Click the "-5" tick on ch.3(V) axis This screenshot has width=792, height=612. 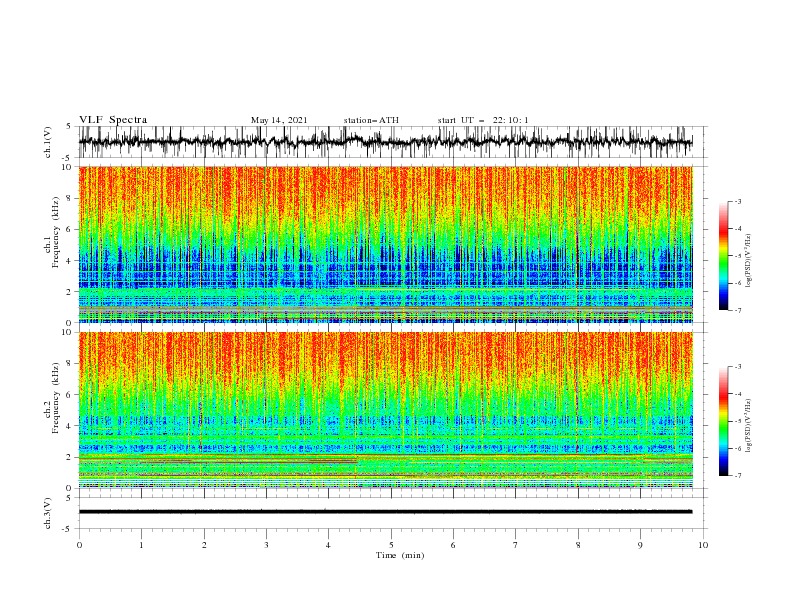(67, 529)
